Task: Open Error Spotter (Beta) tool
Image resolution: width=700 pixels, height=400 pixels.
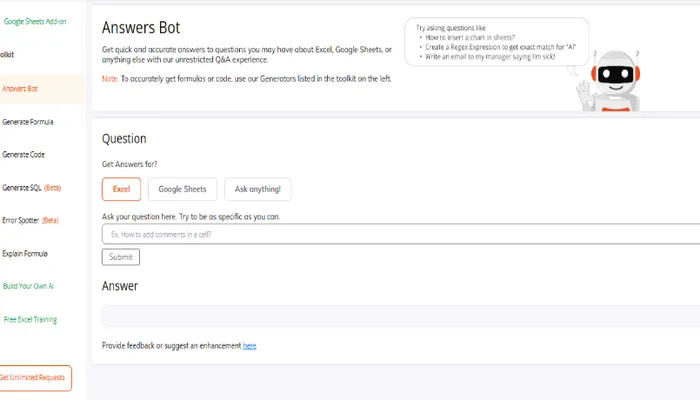Action: tap(31, 220)
